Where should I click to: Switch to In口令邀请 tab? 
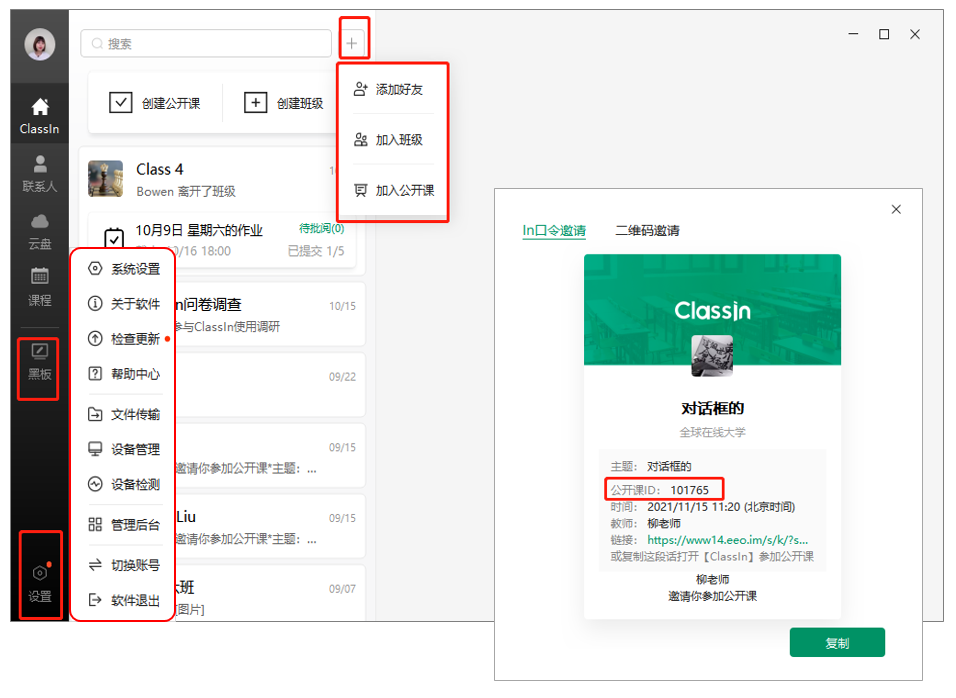554,230
